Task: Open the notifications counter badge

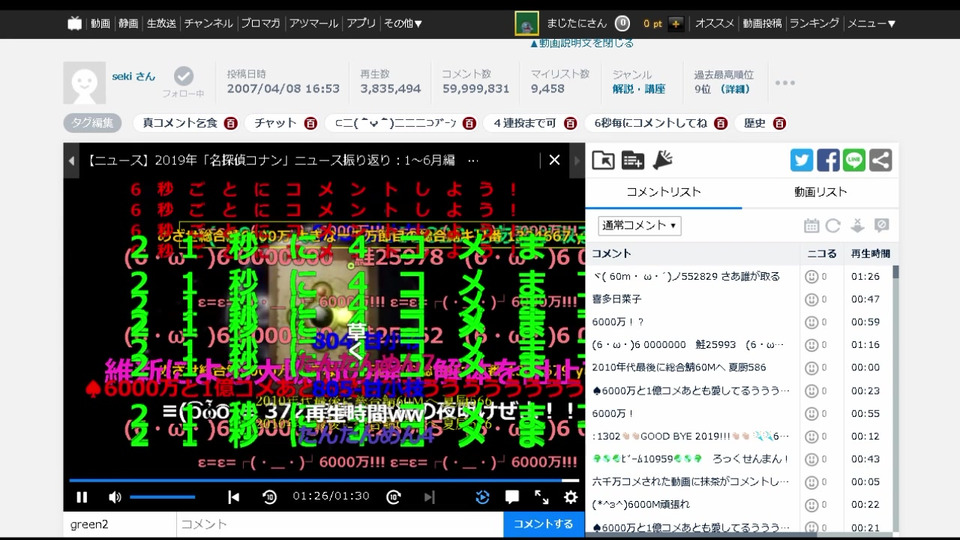Action: (622, 23)
